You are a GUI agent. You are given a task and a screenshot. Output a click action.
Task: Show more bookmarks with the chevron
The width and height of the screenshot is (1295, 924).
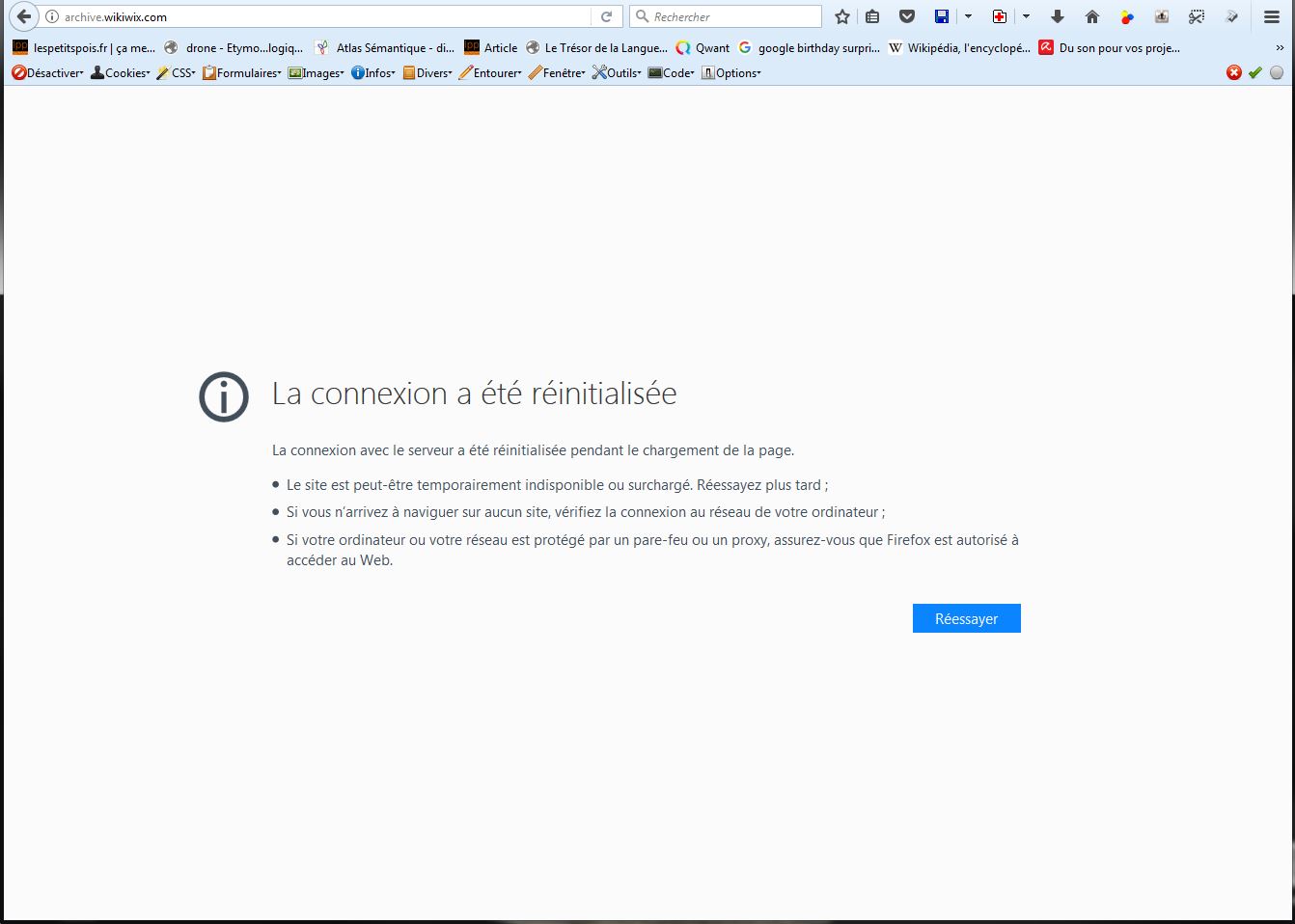(x=1280, y=48)
